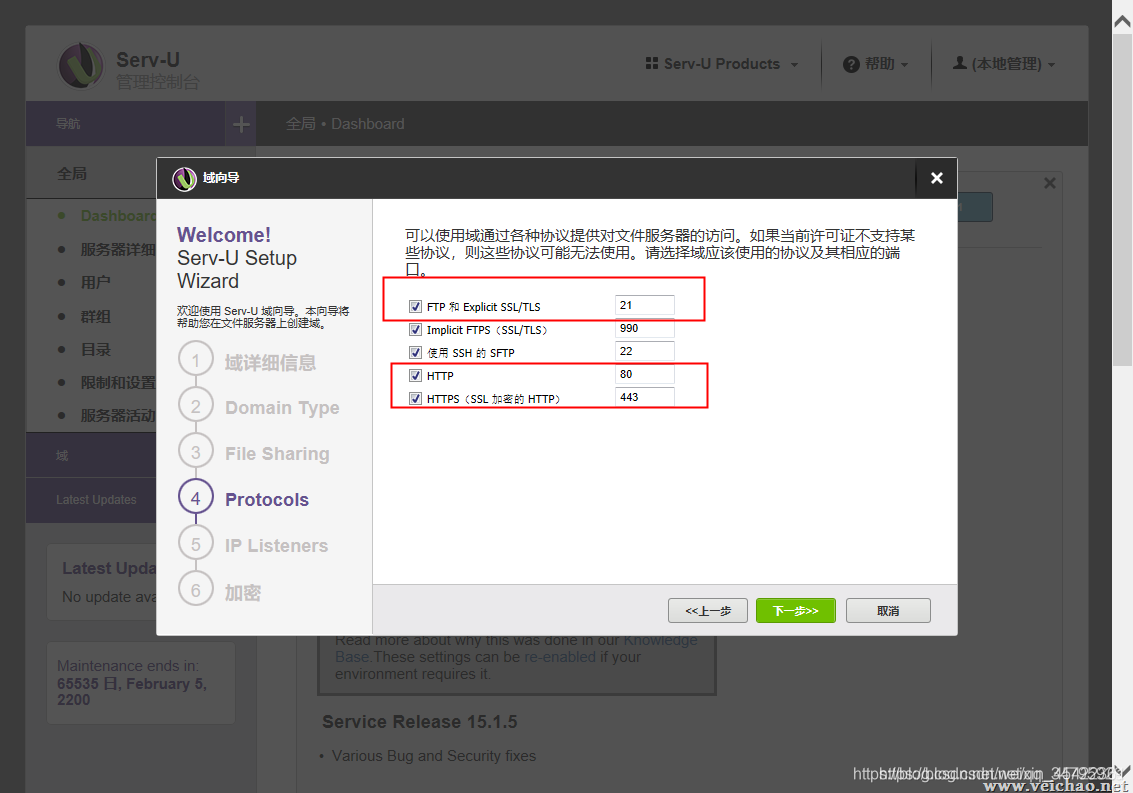Viewport: 1133px width, 793px height.
Task: Open 用户 users in sidebar
Action: pyautogui.click(x=95, y=282)
